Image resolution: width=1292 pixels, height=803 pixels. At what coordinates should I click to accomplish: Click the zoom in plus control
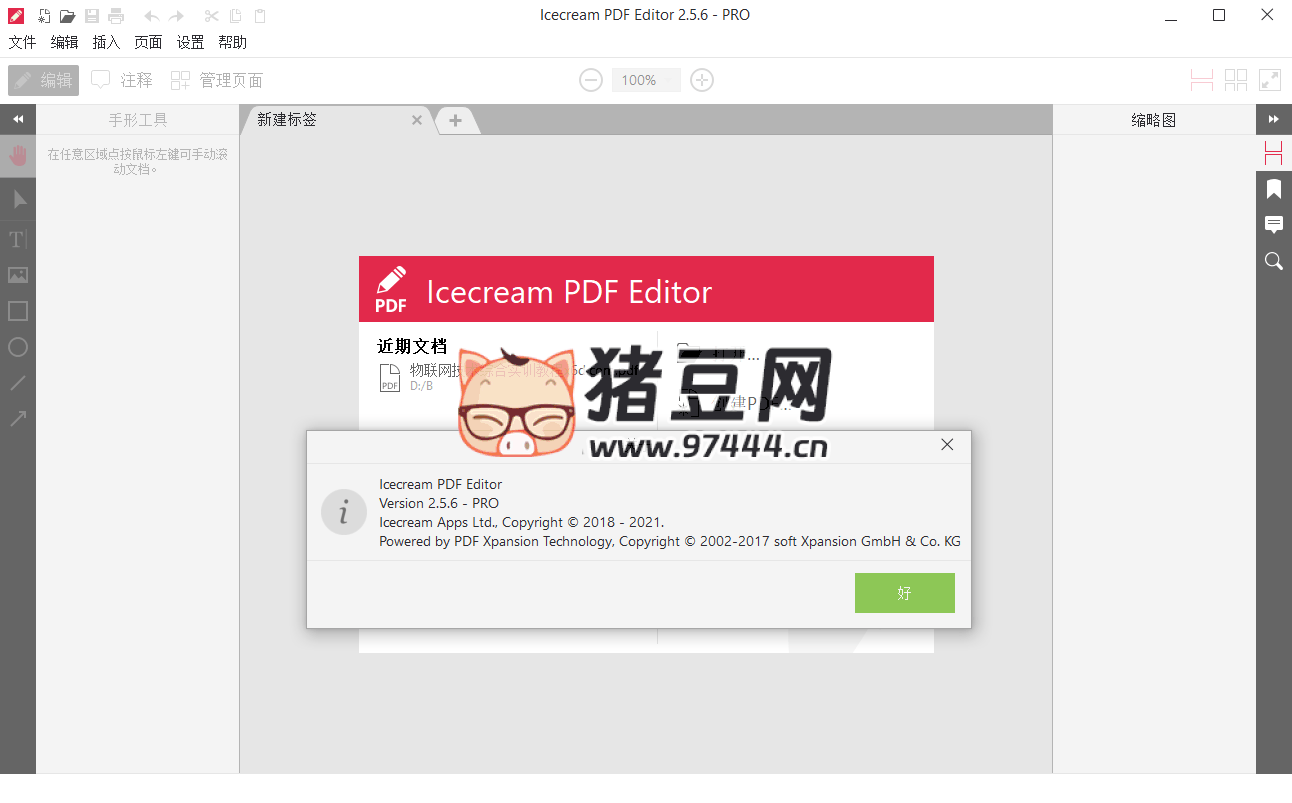coord(701,80)
